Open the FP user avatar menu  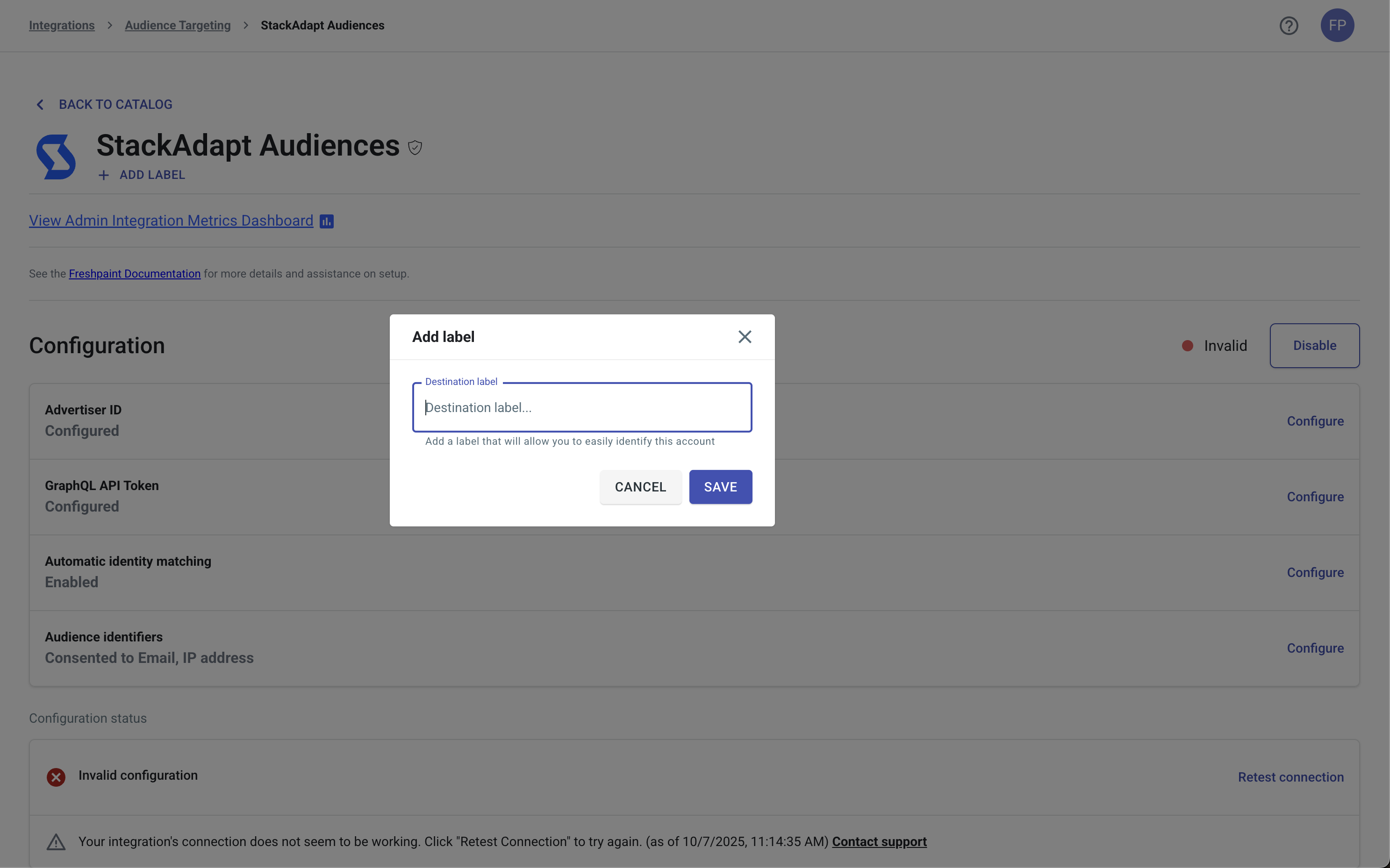[x=1337, y=26]
